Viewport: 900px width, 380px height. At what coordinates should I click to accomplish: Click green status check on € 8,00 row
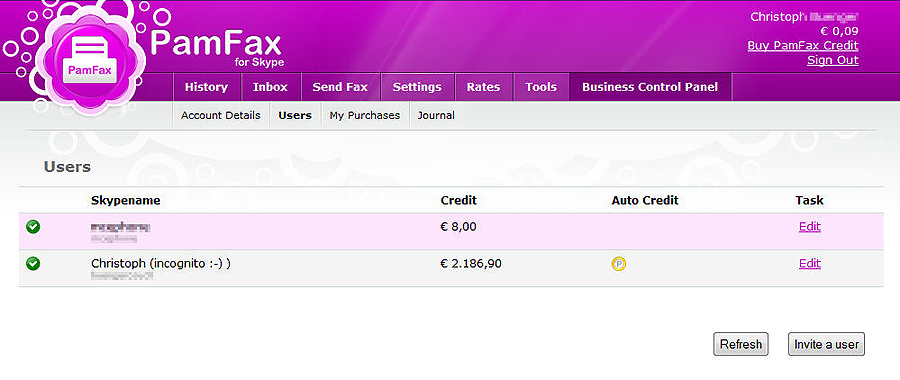tap(33, 227)
